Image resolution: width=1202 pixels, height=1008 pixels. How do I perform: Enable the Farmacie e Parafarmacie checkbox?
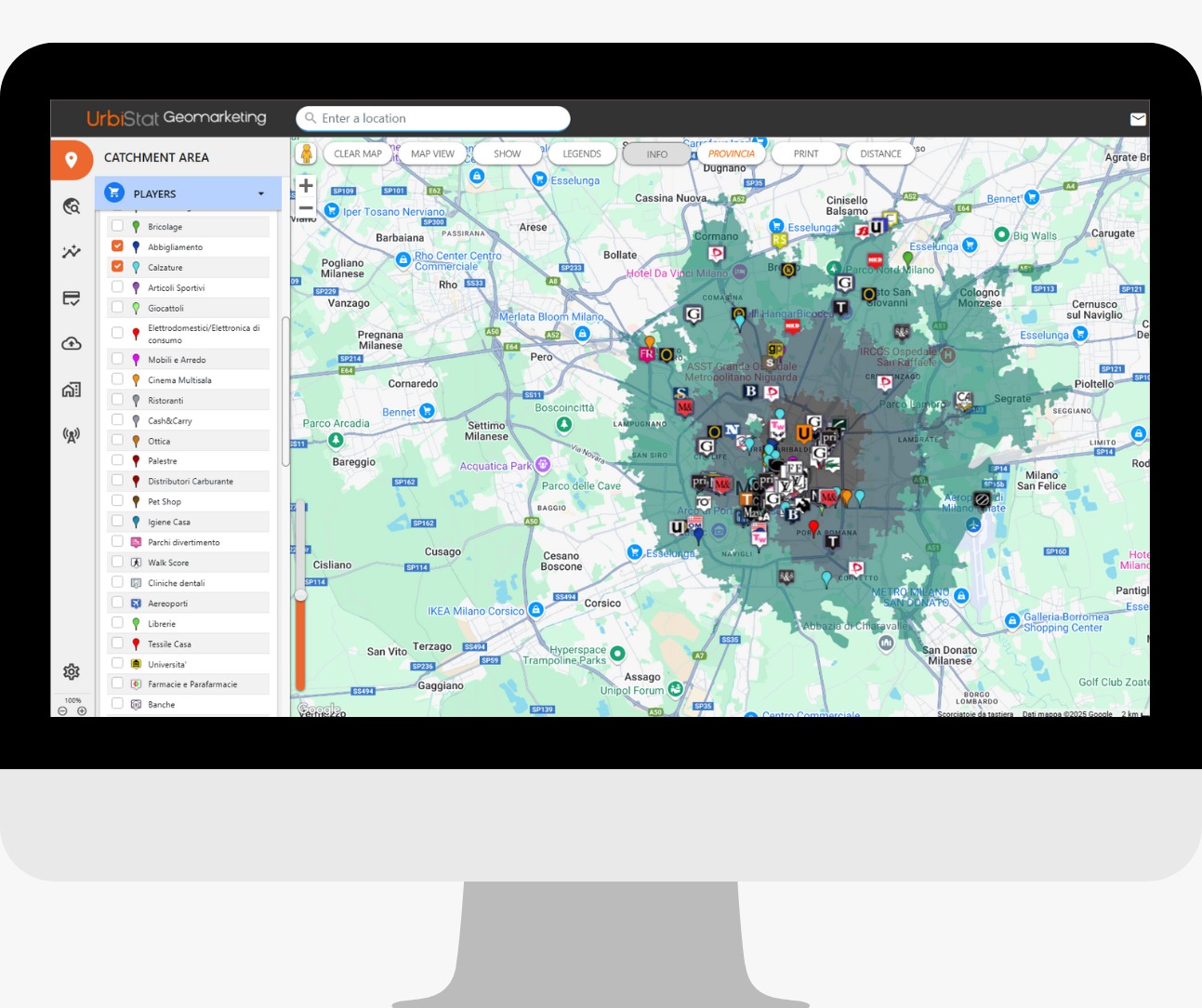click(117, 683)
